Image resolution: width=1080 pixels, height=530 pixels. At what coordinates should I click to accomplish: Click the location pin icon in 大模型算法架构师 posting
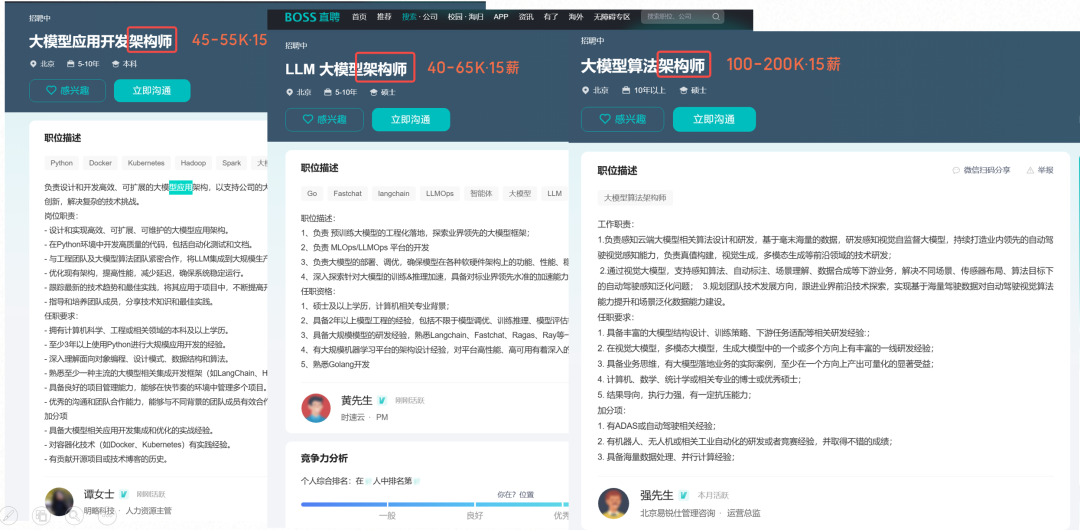point(585,90)
